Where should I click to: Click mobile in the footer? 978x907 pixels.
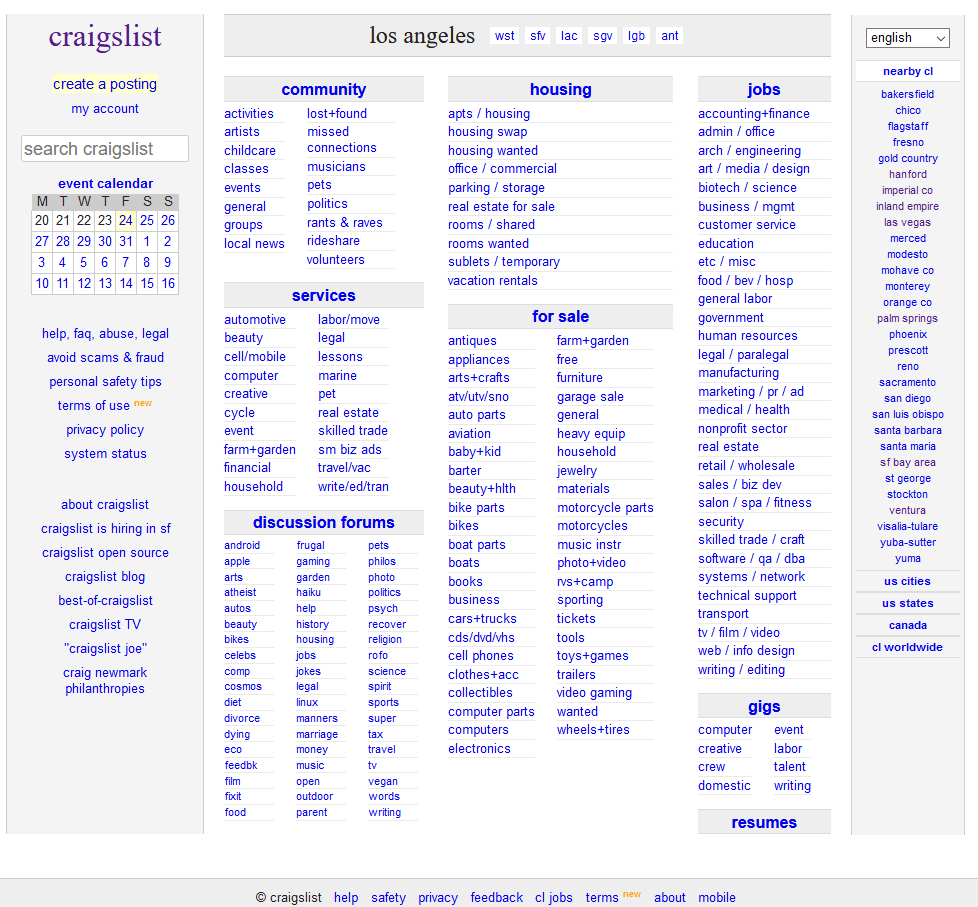(717, 898)
